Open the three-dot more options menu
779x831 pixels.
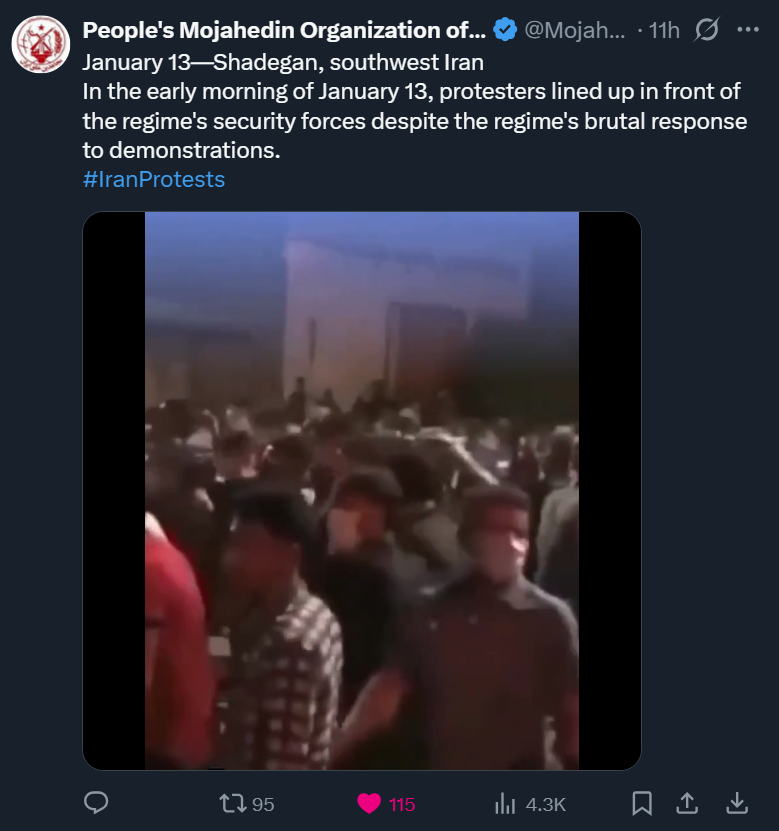coord(748,30)
